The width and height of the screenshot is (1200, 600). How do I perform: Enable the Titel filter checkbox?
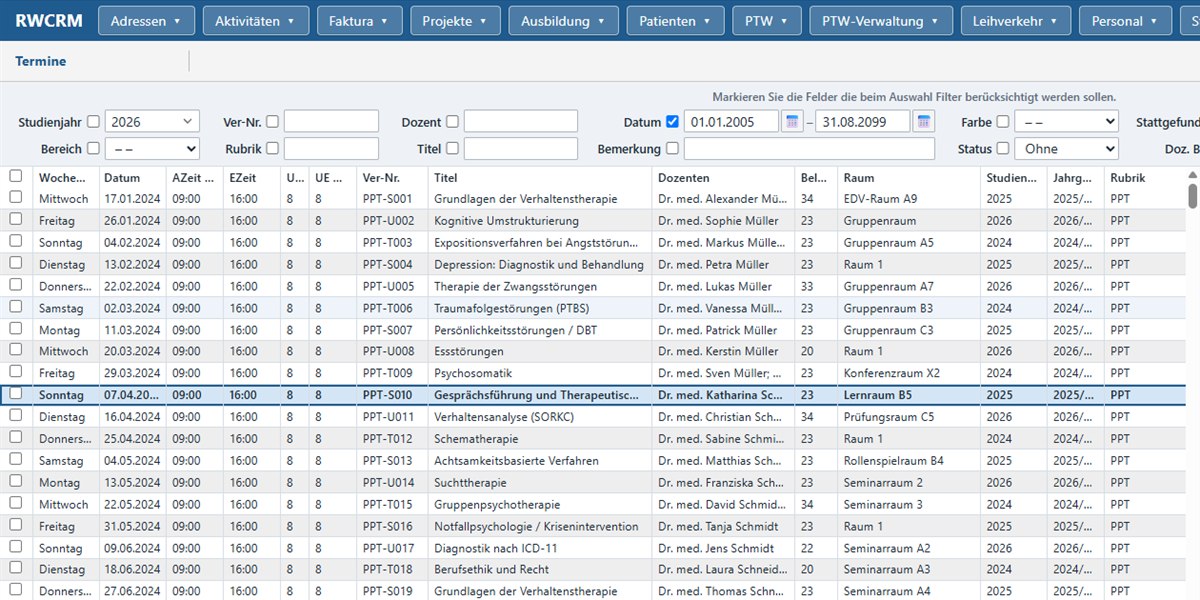[x=452, y=148]
